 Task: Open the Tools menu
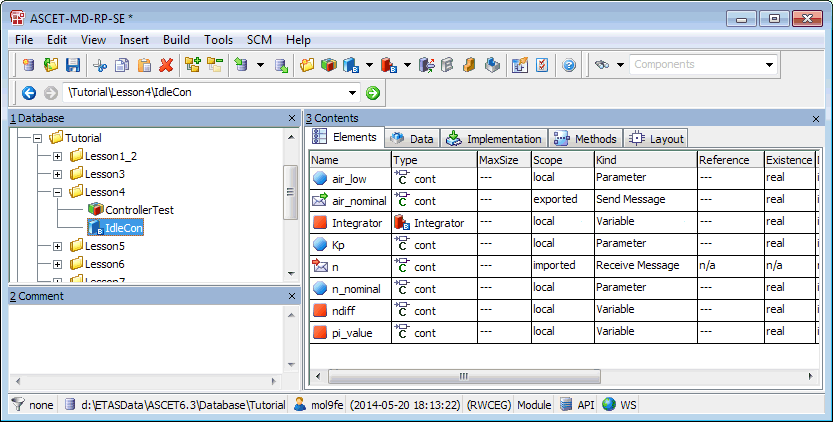coord(218,40)
